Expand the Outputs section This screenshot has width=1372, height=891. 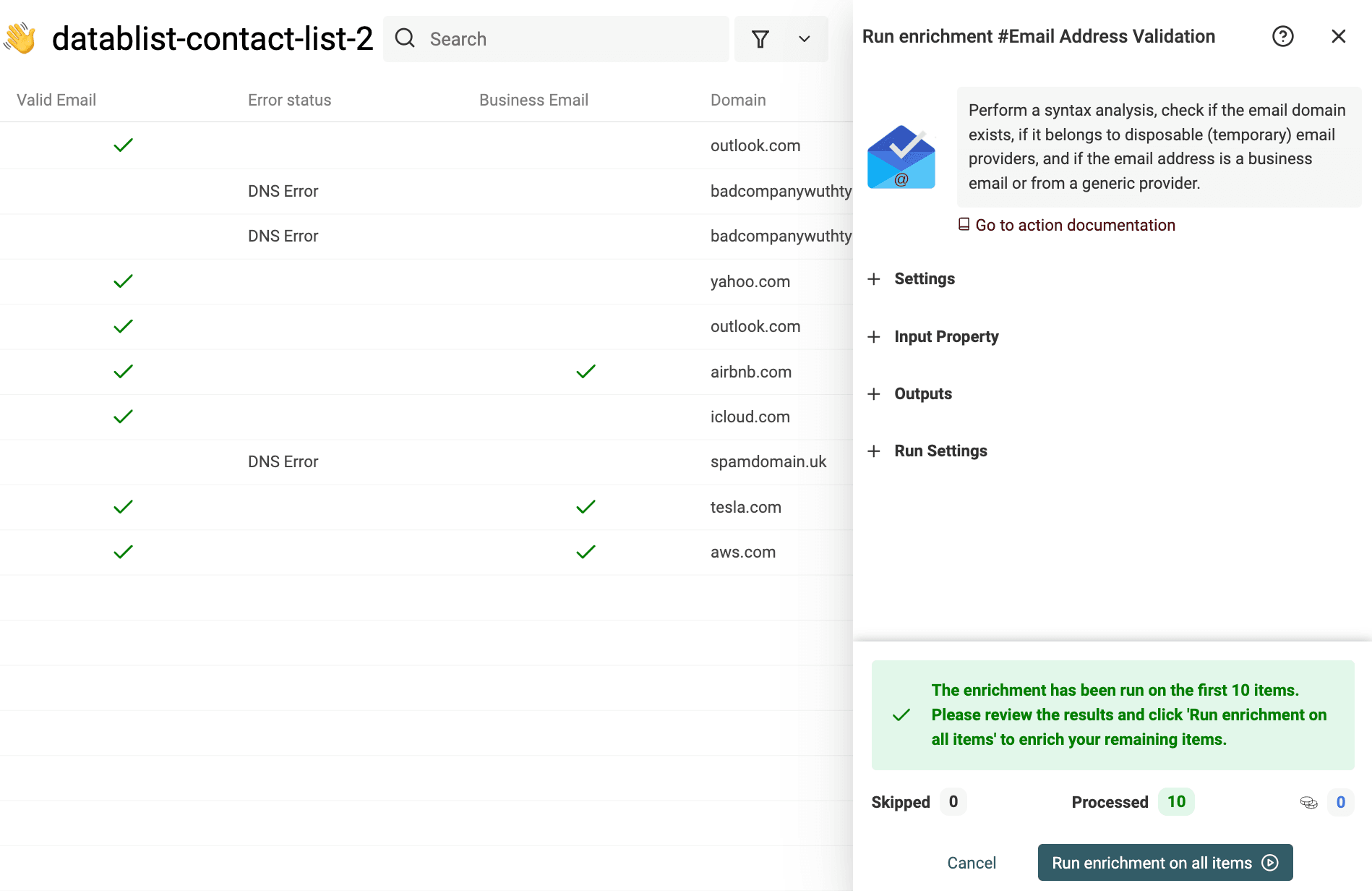point(922,394)
